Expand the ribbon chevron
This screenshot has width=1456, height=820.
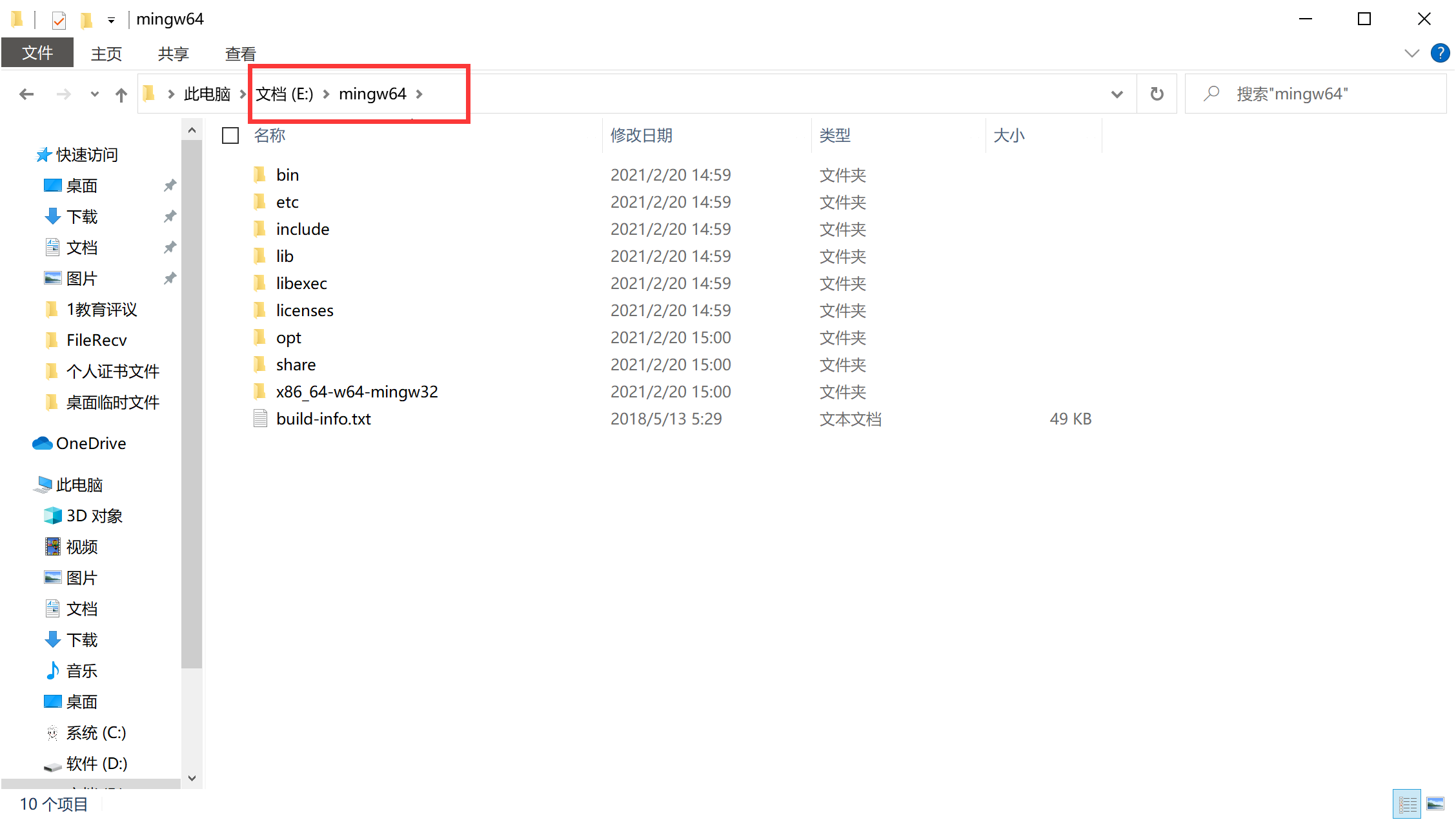[x=1411, y=53]
